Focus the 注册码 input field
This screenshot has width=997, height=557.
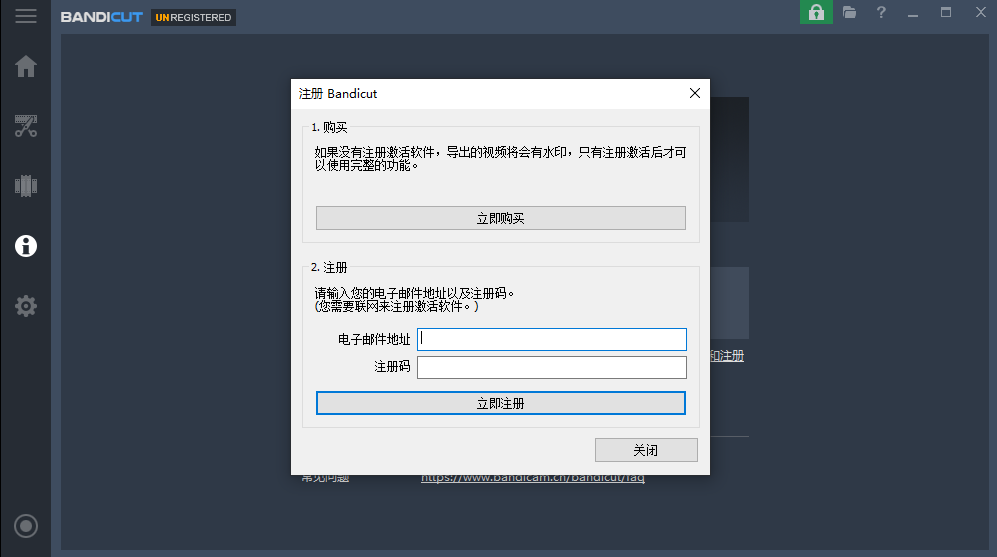coord(551,367)
